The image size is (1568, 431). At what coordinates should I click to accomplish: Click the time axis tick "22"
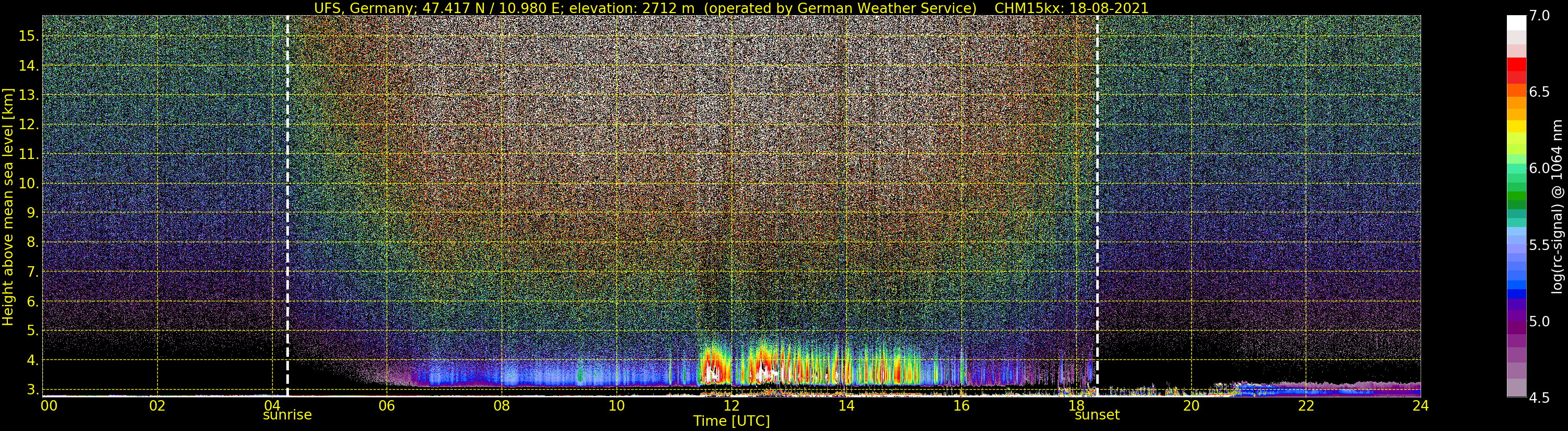click(1306, 405)
